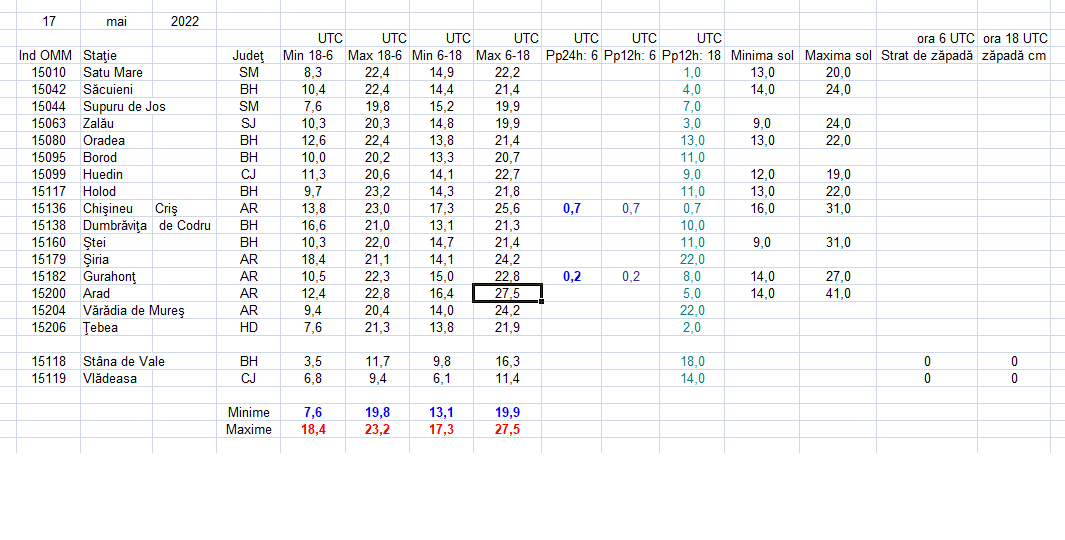
Task: Select the Pp12h: 18 value '18,0' for Stâna de Vale
Action: (692, 361)
